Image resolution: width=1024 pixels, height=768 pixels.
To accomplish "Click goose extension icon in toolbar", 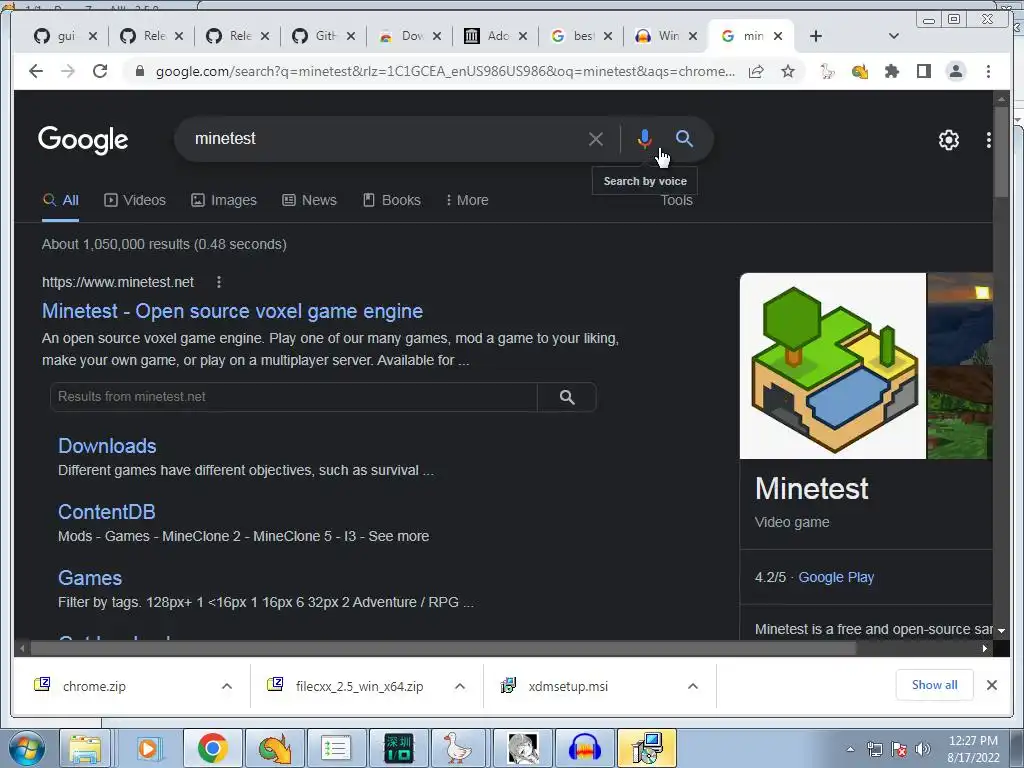I will [827, 71].
